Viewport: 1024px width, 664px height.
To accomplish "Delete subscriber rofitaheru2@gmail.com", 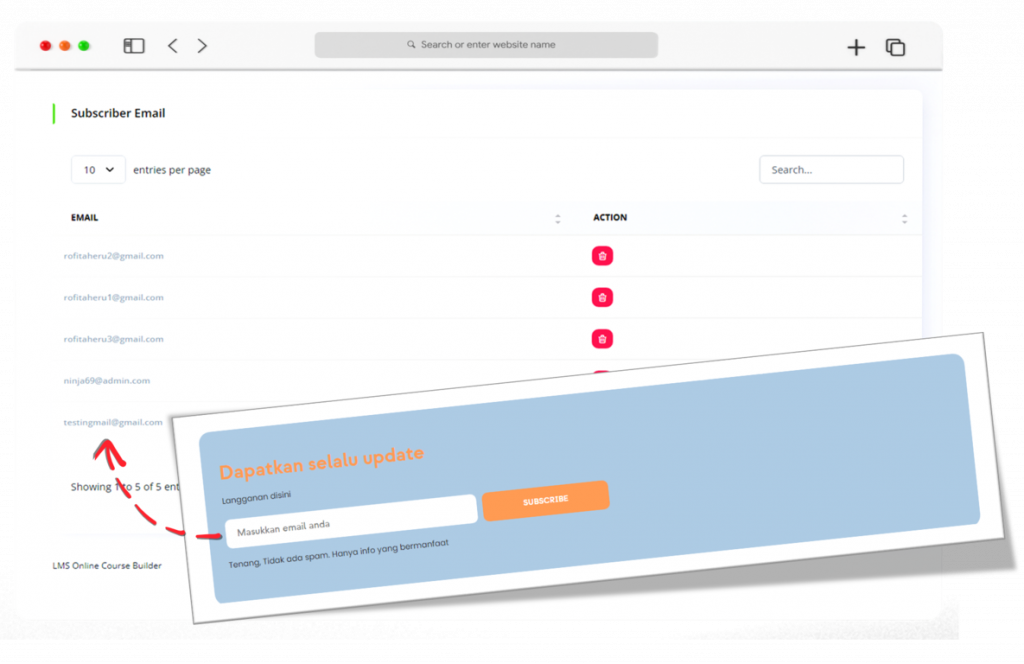I will pos(602,256).
